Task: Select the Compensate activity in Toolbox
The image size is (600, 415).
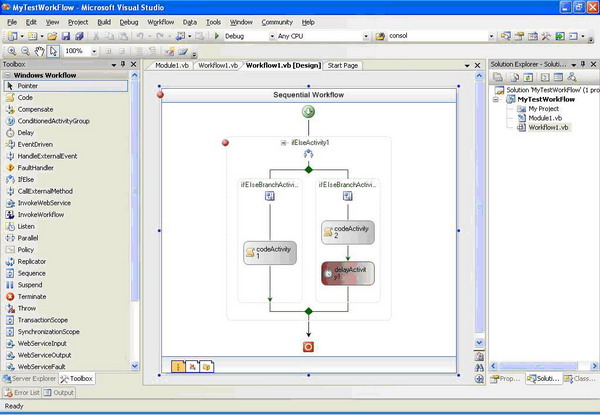Action: tap(35, 109)
